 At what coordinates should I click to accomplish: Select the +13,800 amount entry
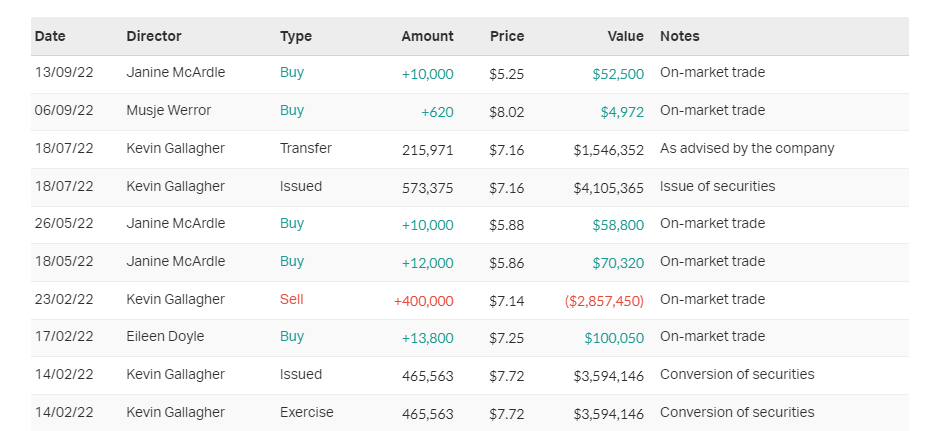pyautogui.click(x=427, y=338)
